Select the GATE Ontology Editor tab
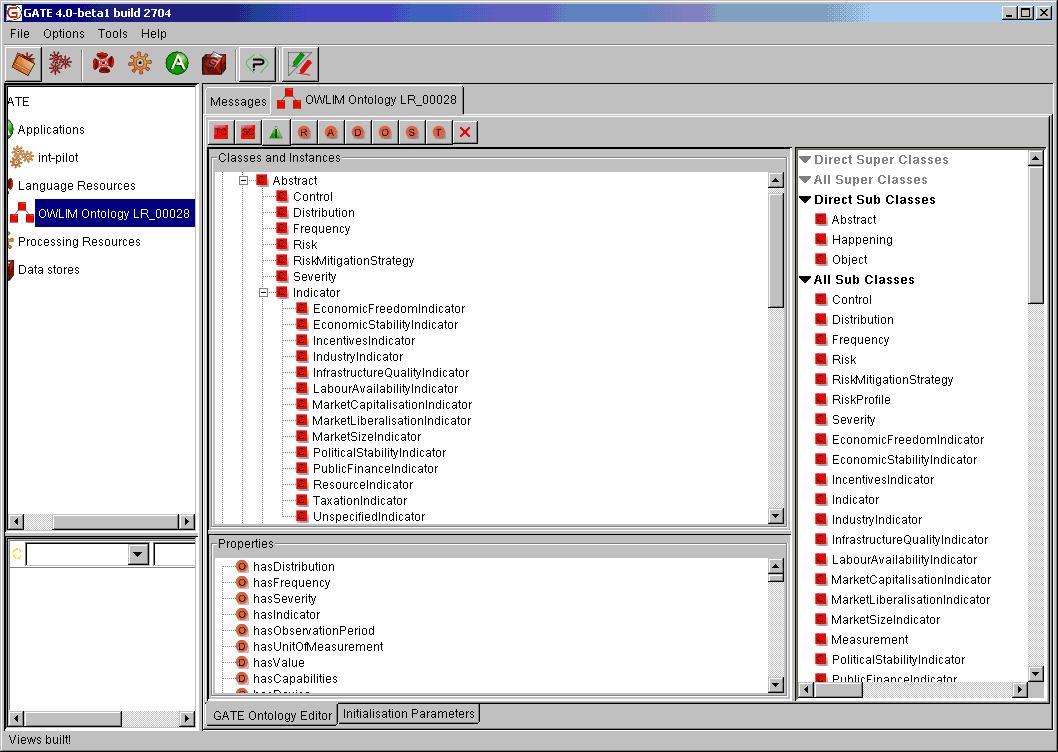Screen dimensions: 1058x752 tap(272, 715)
